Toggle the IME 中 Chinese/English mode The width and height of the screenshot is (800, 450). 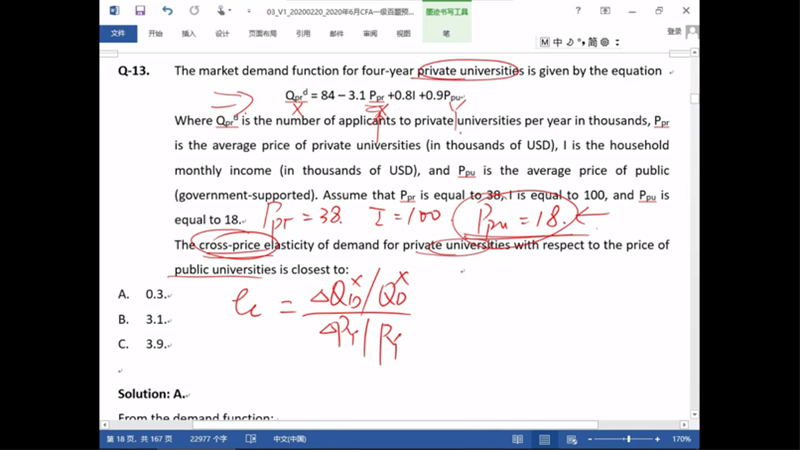tap(557, 43)
